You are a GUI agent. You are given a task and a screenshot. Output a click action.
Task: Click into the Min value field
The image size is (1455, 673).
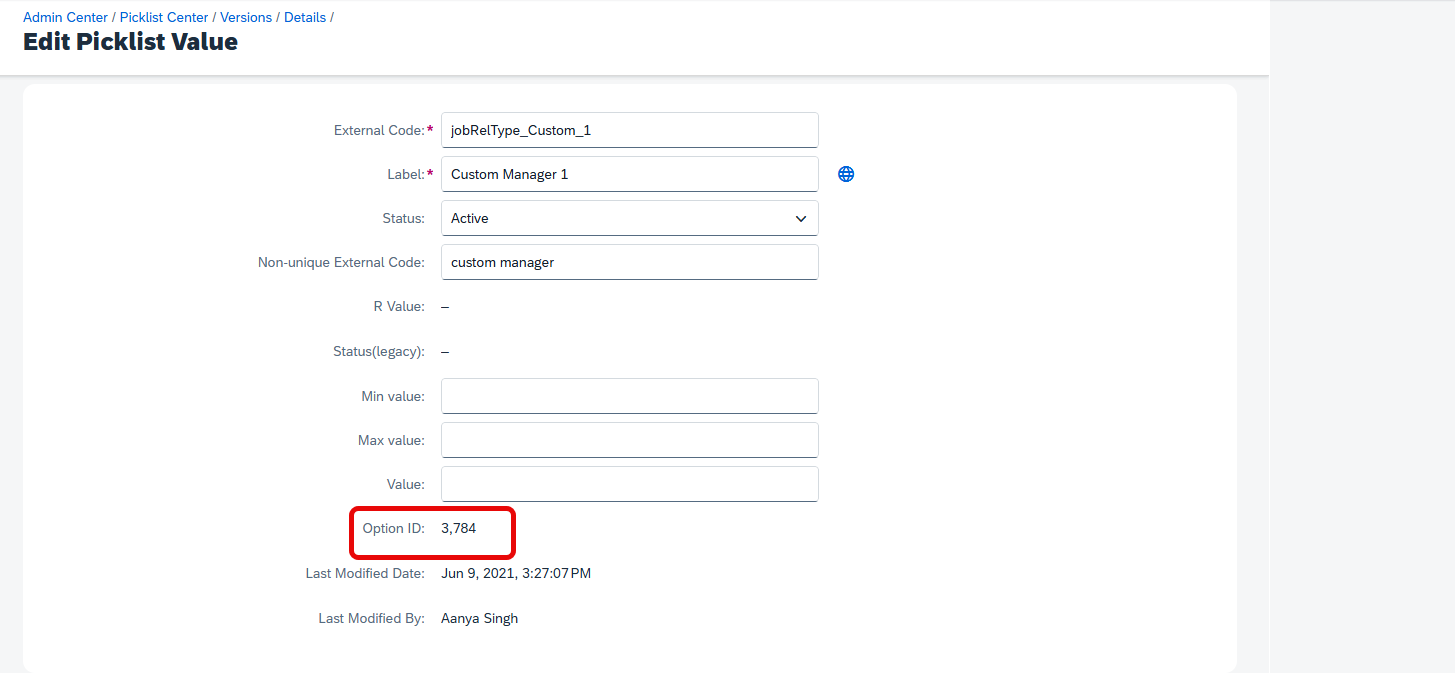tap(630, 396)
